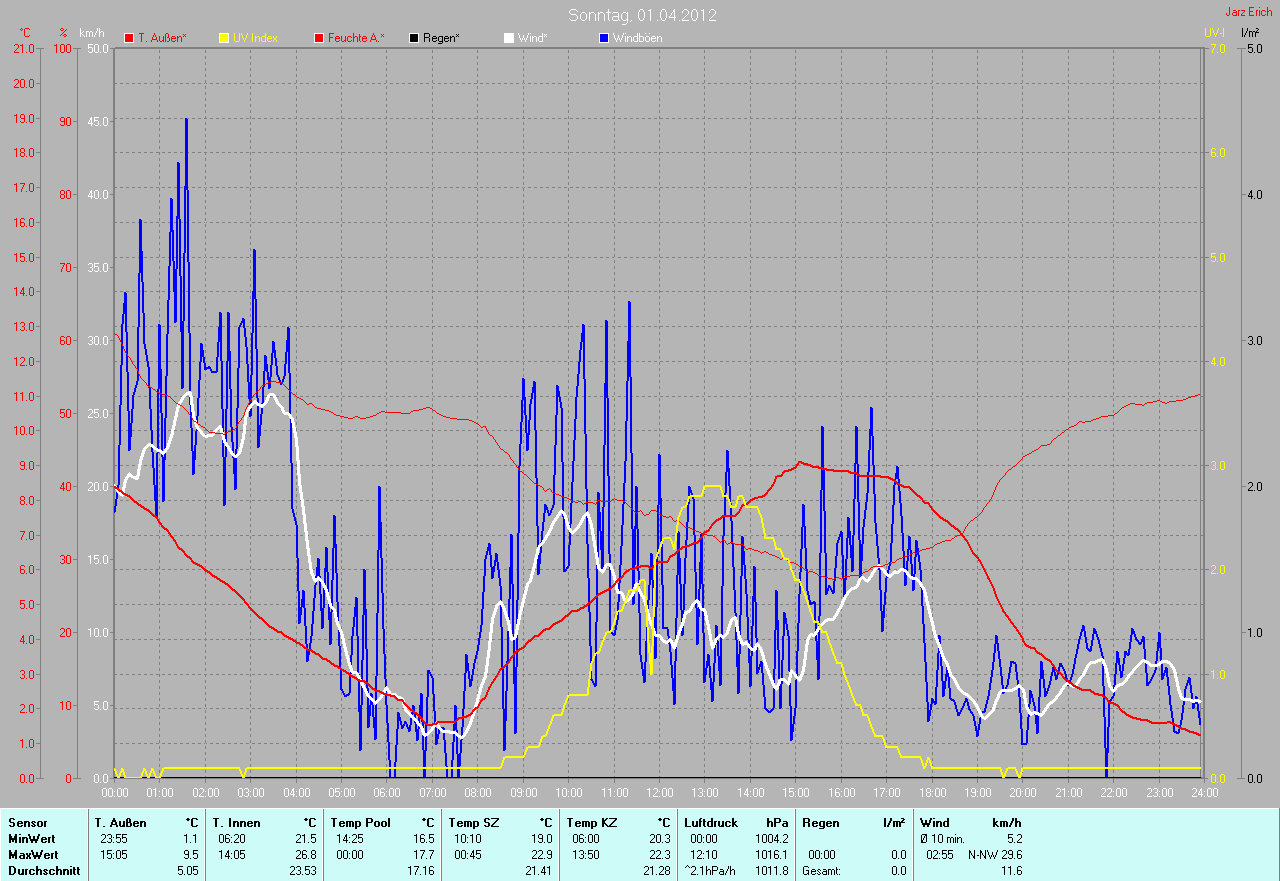Screen dimensions: 1280x881
Task: Click the red swatch beside Feuchte A.
Action: coord(319,38)
